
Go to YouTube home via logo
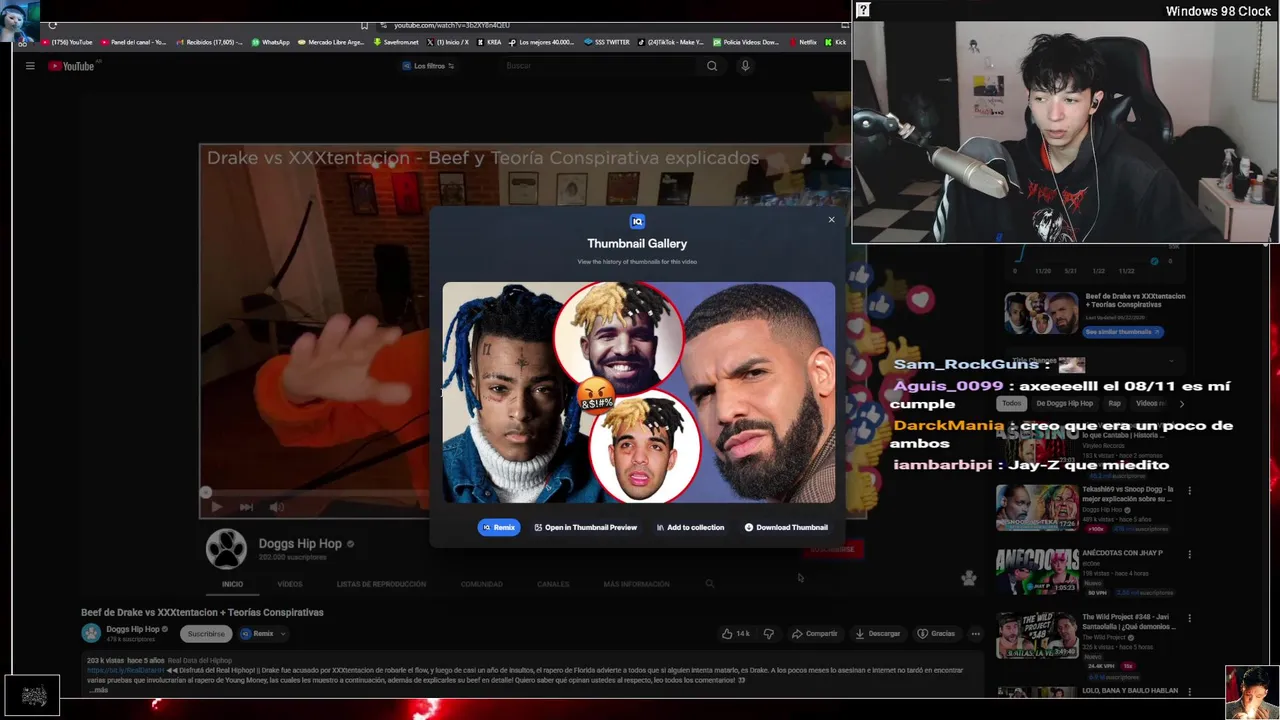pos(71,66)
